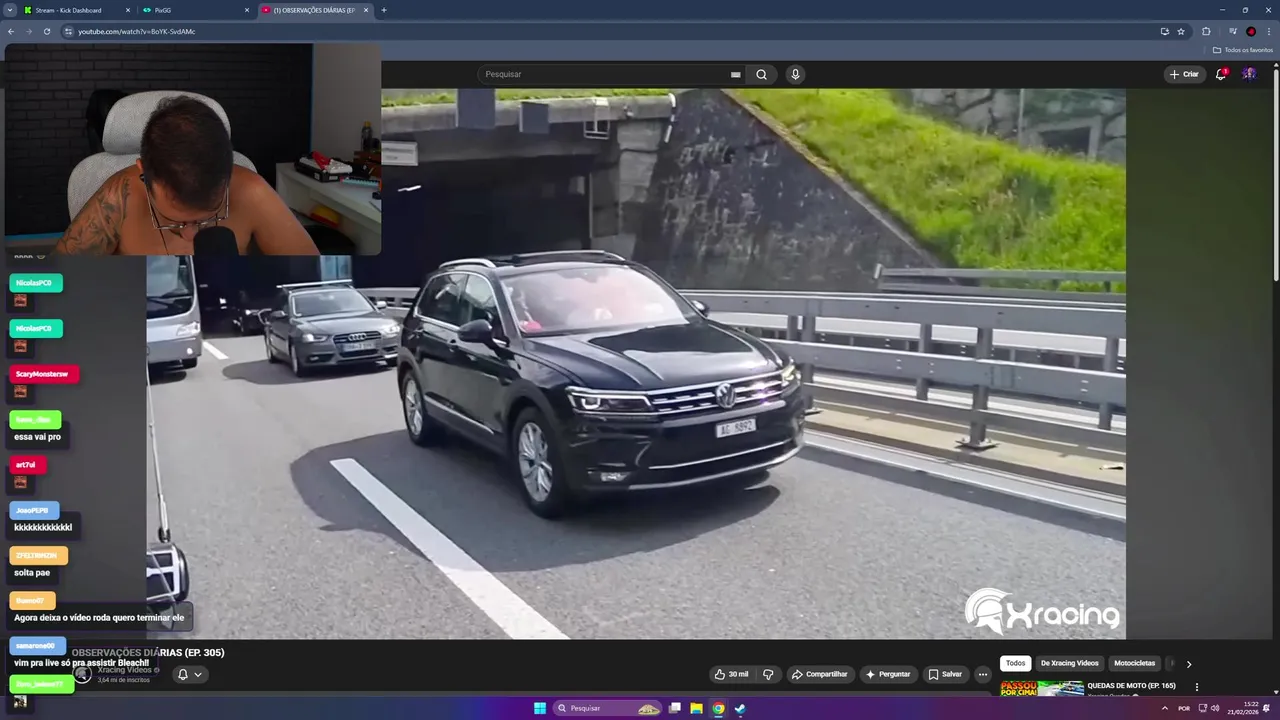Show hidden system tray icons chevron

pos(1164,708)
